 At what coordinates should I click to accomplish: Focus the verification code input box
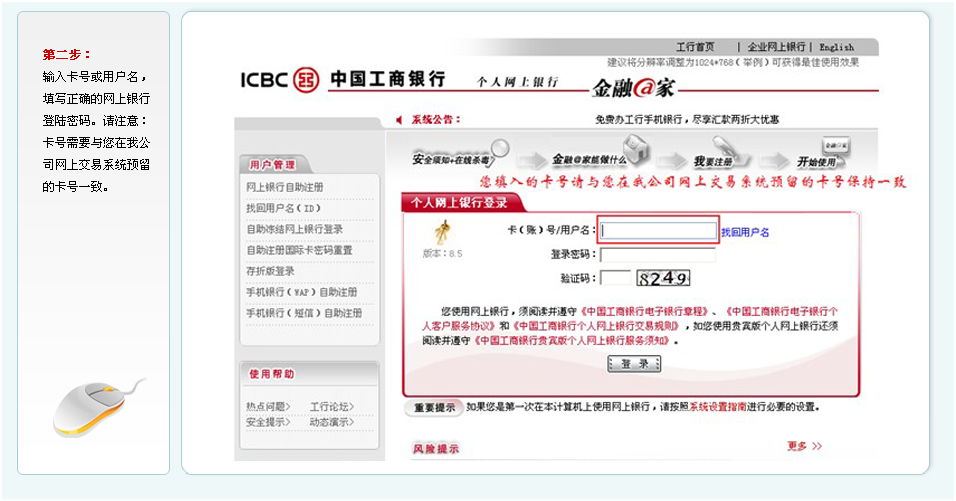pyautogui.click(x=616, y=278)
